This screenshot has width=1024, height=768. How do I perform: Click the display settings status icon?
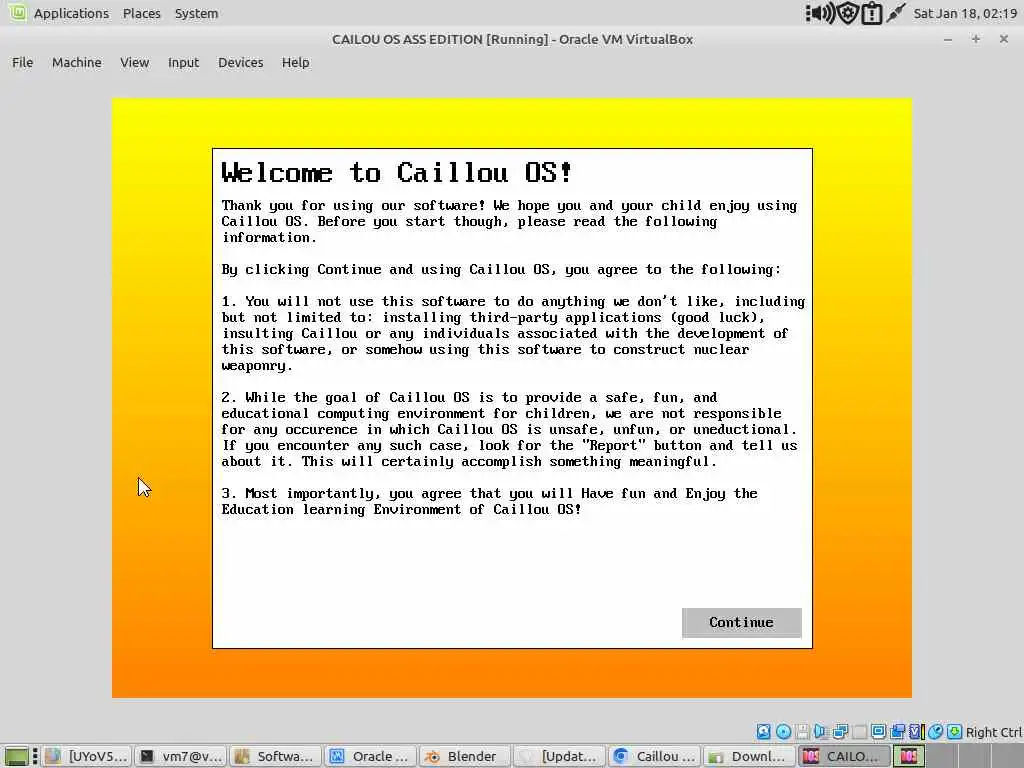point(878,731)
